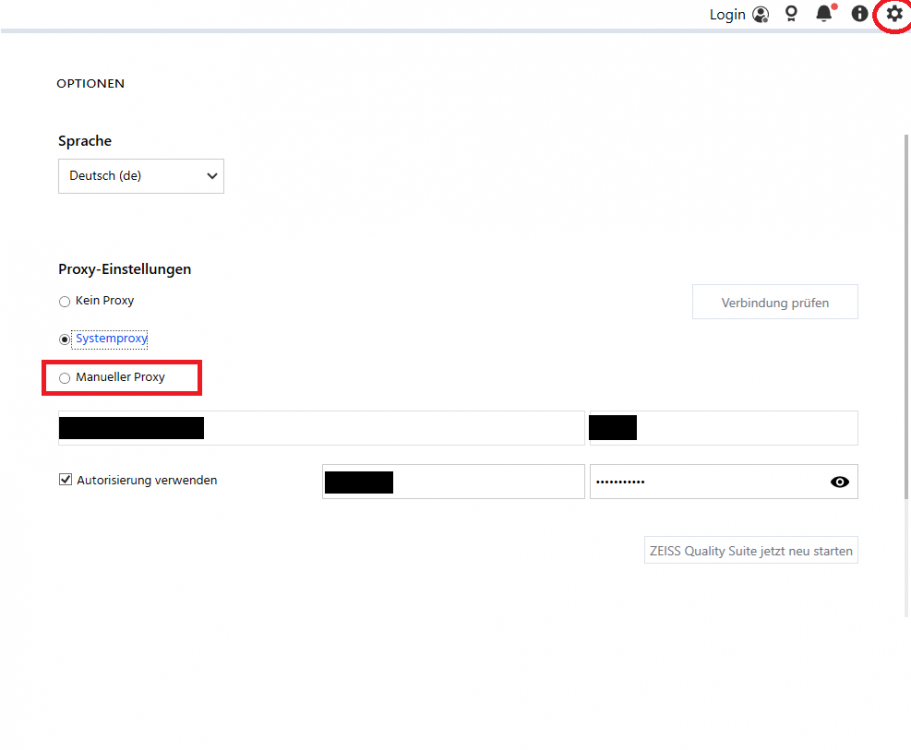Click the Login text link
Viewport: 911px width, 750px height.
pyautogui.click(x=727, y=14)
